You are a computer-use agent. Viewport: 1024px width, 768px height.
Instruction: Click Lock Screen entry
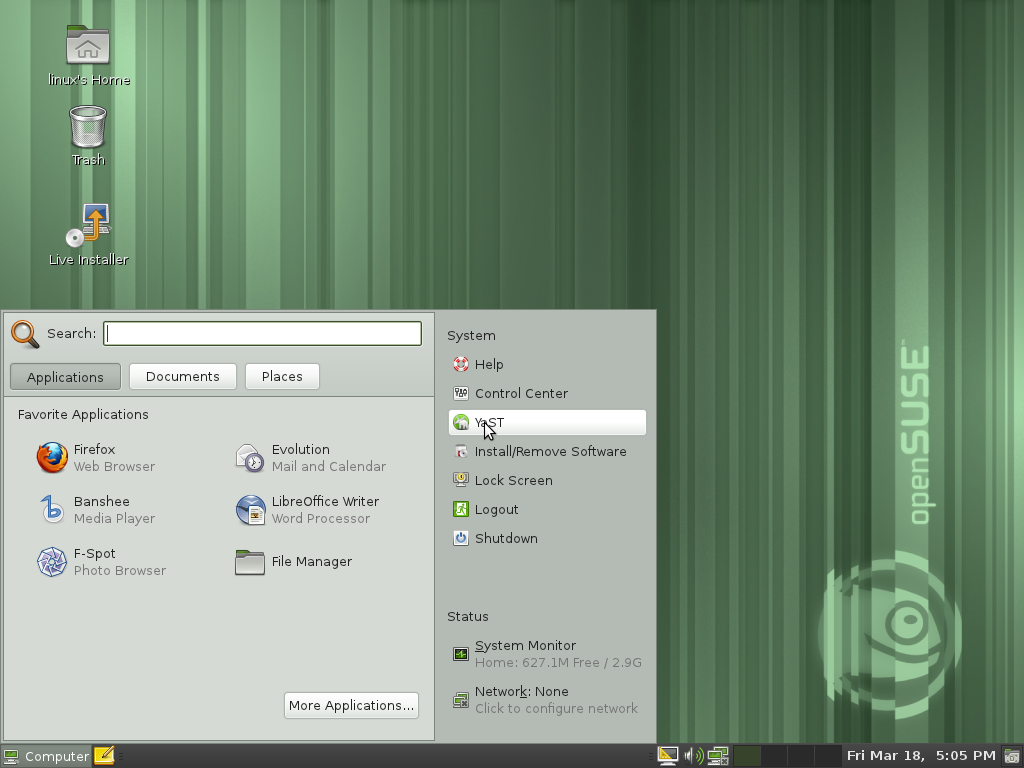[x=512, y=481]
